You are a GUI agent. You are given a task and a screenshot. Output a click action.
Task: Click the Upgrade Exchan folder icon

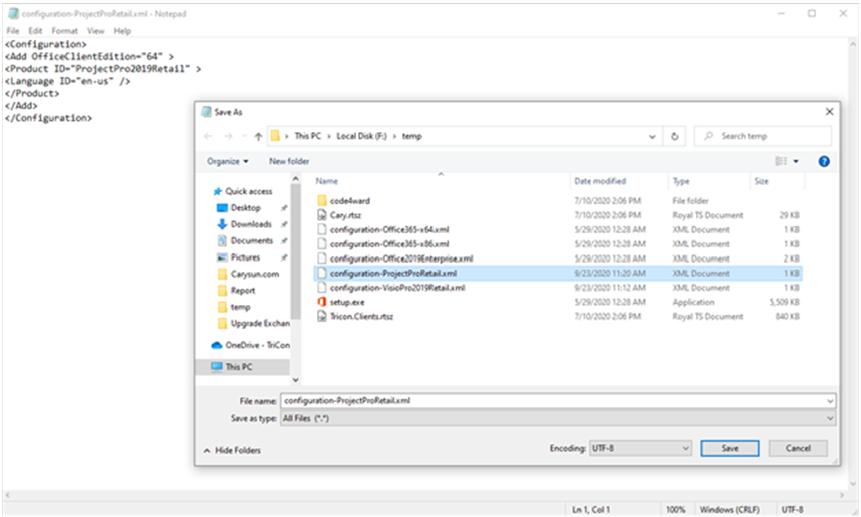(x=222, y=323)
